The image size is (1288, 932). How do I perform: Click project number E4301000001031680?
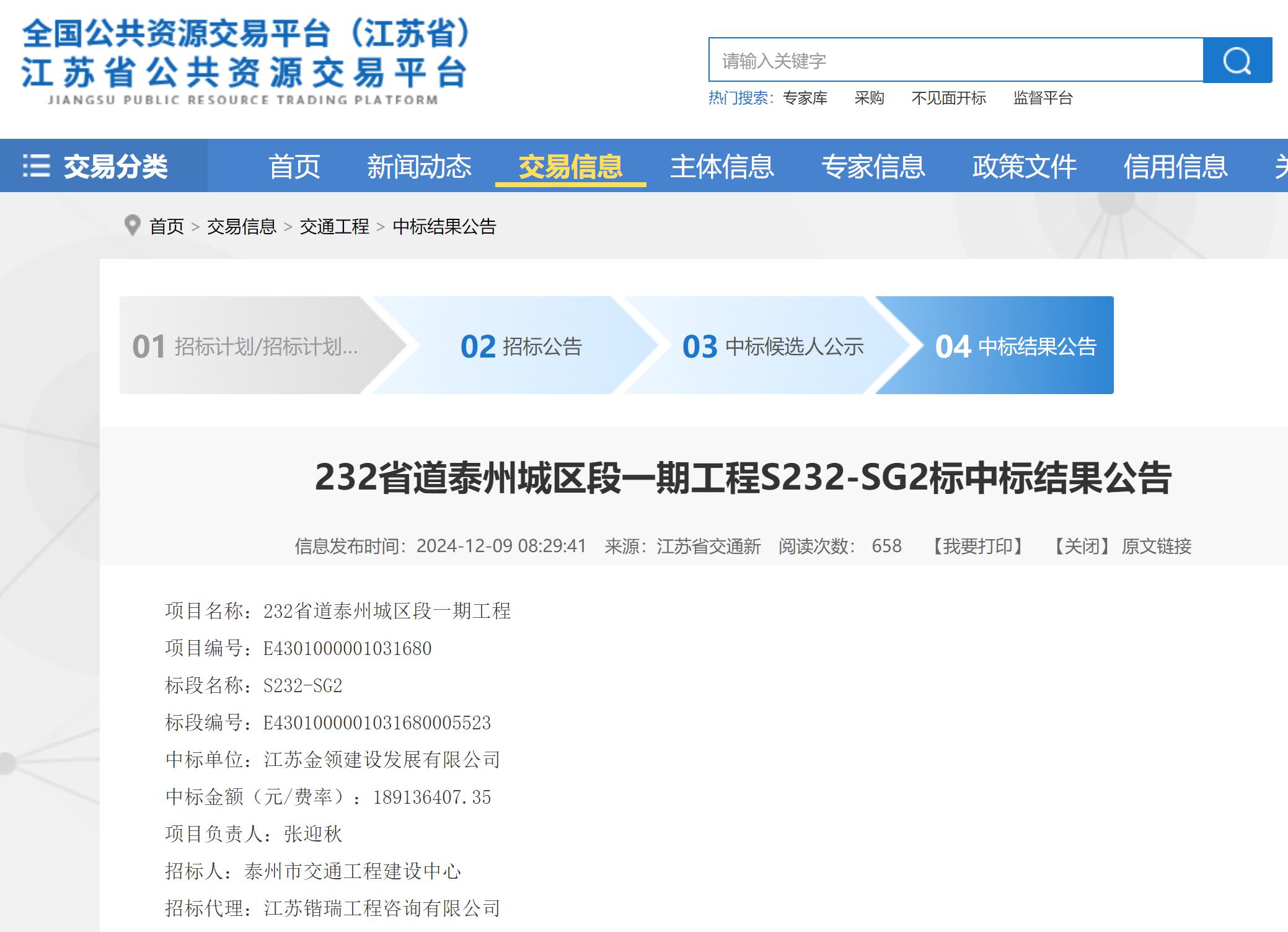click(x=347, y=648)
